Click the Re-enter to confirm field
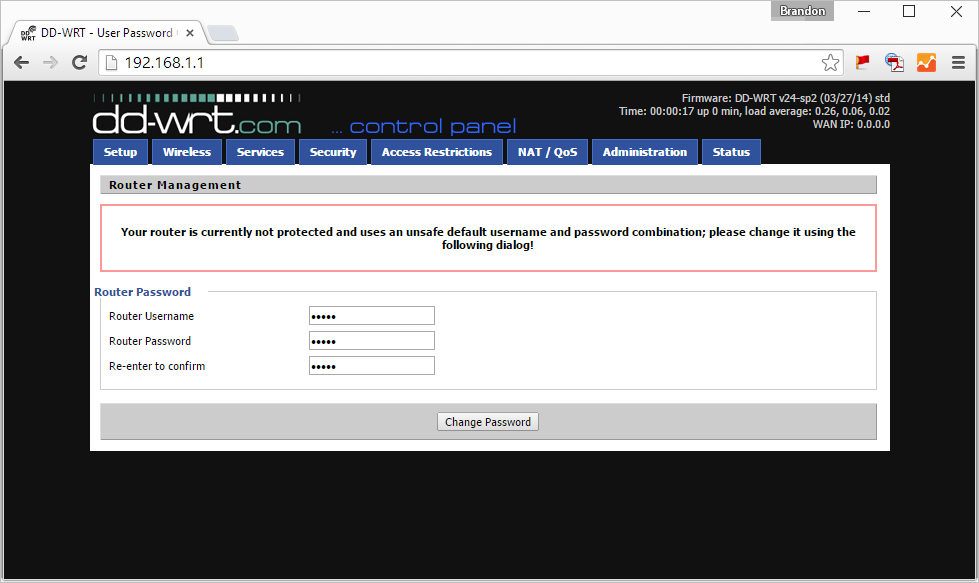This screenshot has height=583, width=979. coord(371,366)
